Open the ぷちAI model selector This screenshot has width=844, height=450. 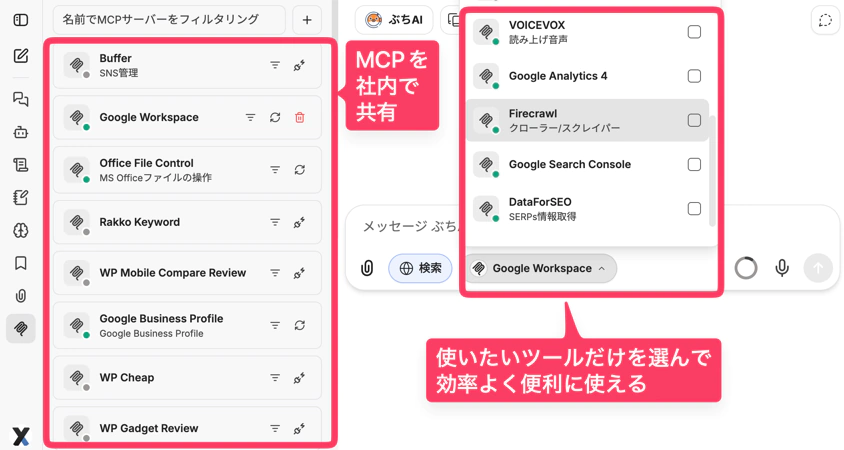[x=394, y=20]
